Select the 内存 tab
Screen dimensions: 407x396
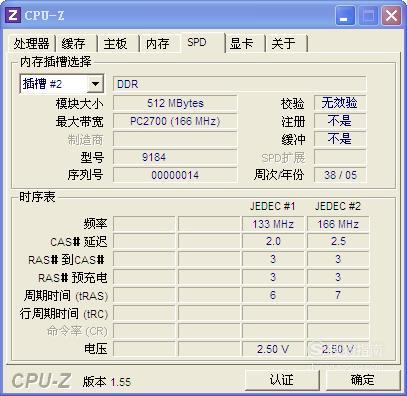tap(159, 44)
